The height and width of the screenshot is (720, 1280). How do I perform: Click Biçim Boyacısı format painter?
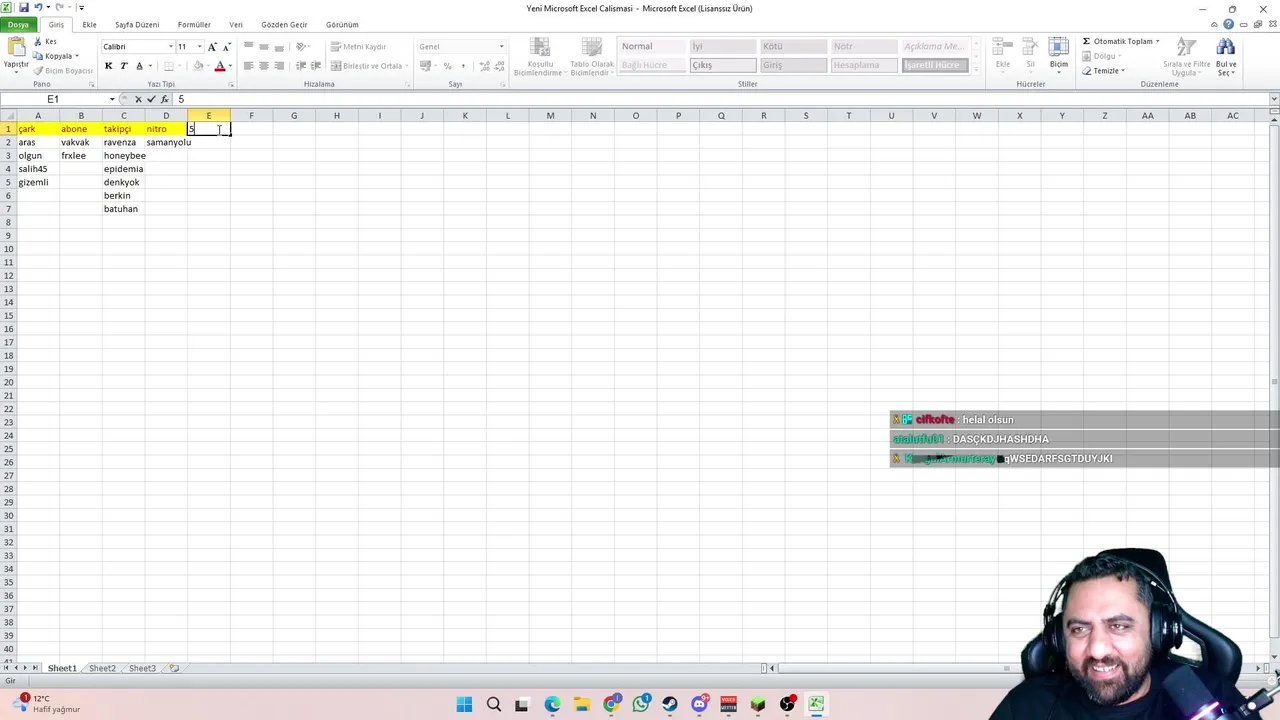[63, 71]
